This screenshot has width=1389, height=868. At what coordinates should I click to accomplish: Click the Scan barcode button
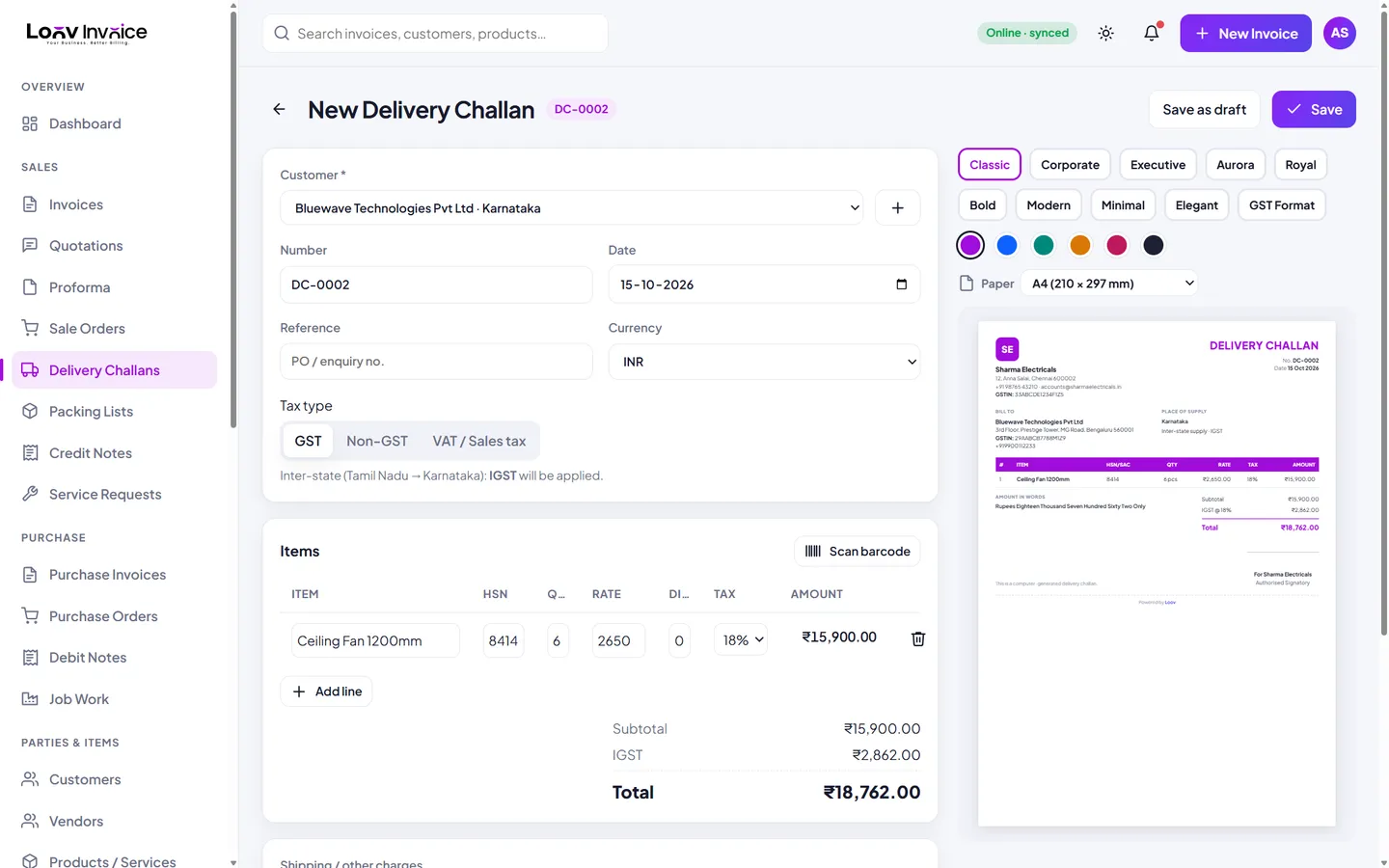click(x=858, y=552)
